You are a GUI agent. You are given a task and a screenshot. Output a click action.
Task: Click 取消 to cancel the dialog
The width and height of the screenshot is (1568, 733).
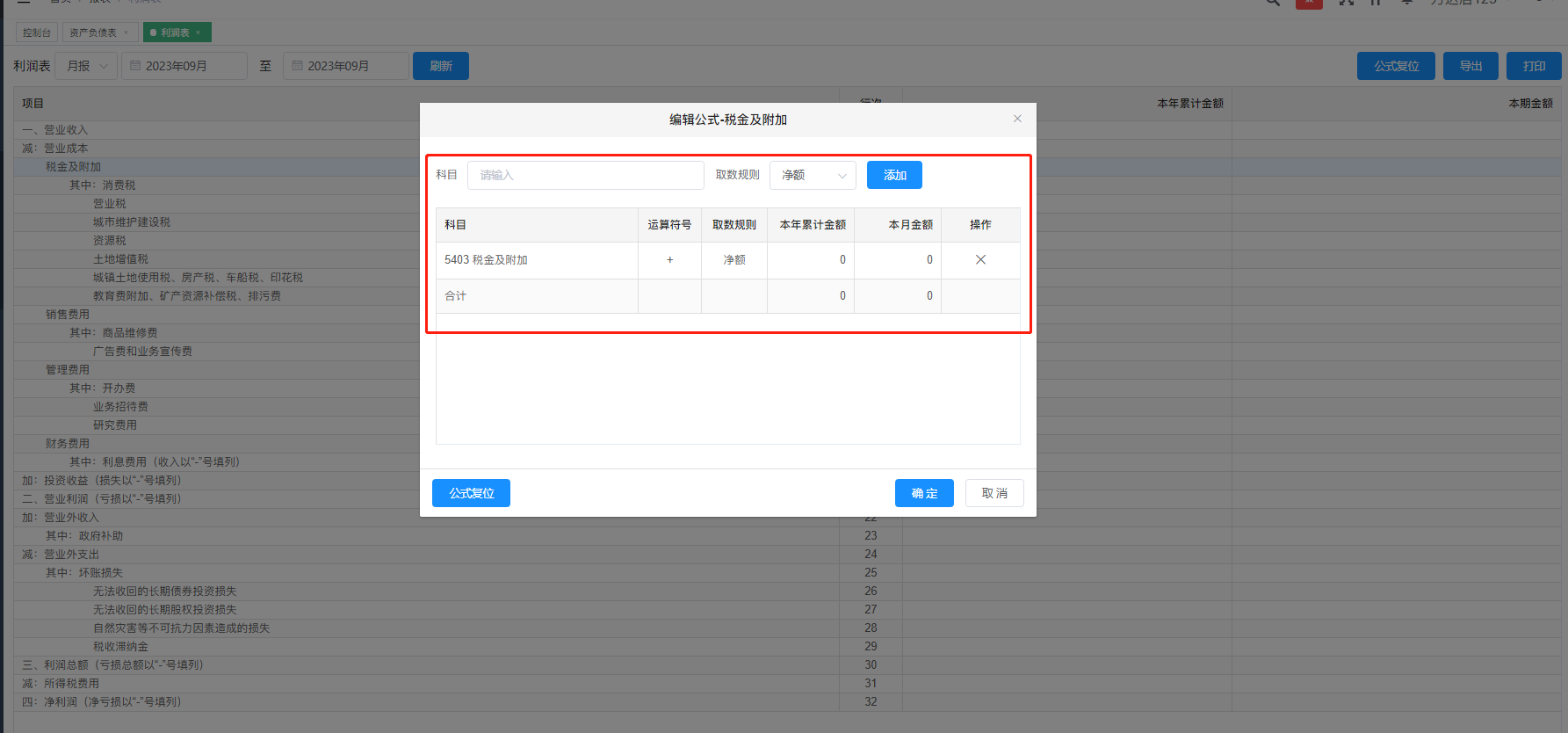pyautogui.click(x=994, y=493)
